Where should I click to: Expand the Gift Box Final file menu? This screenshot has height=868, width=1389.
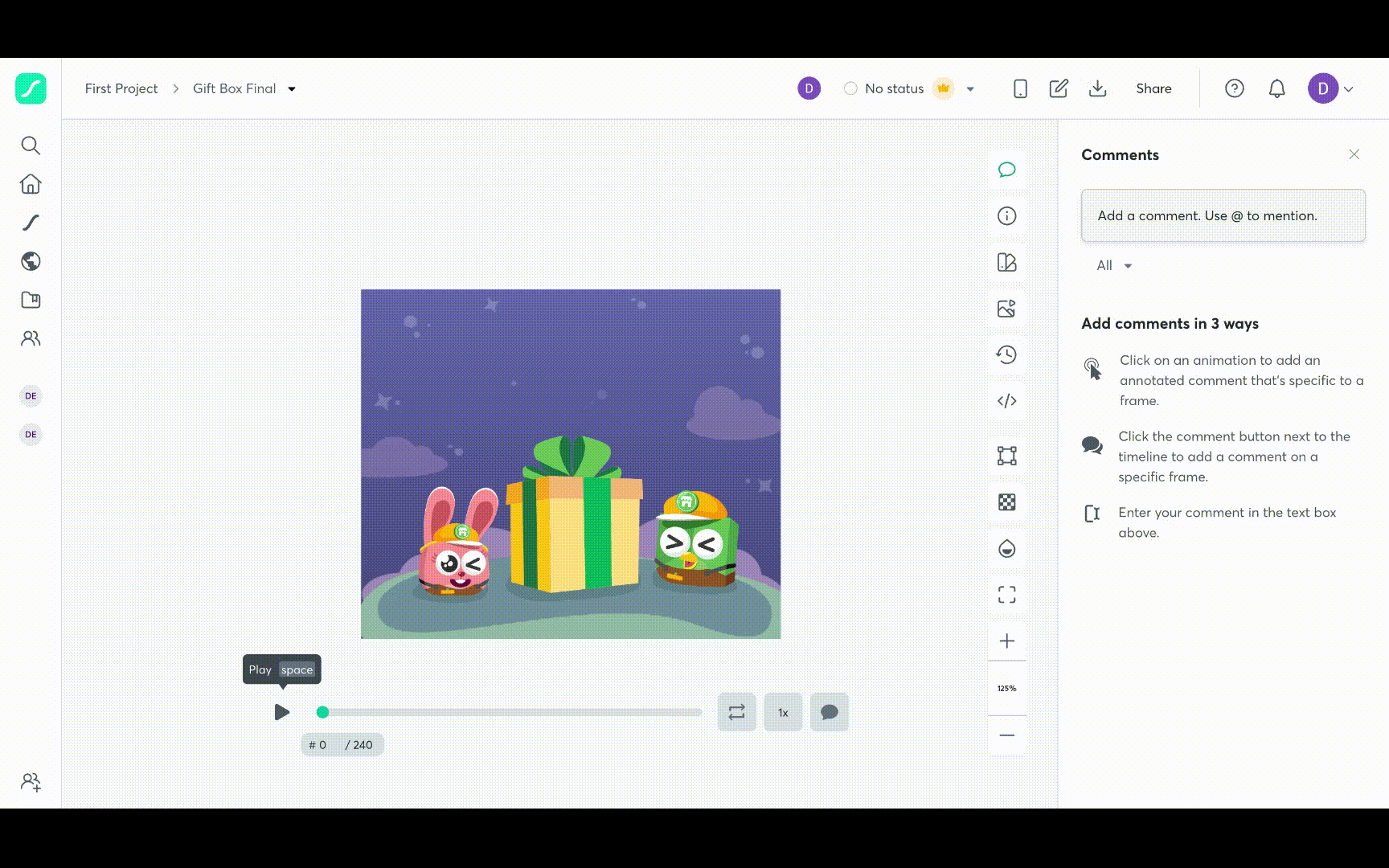tap(292, 89)
